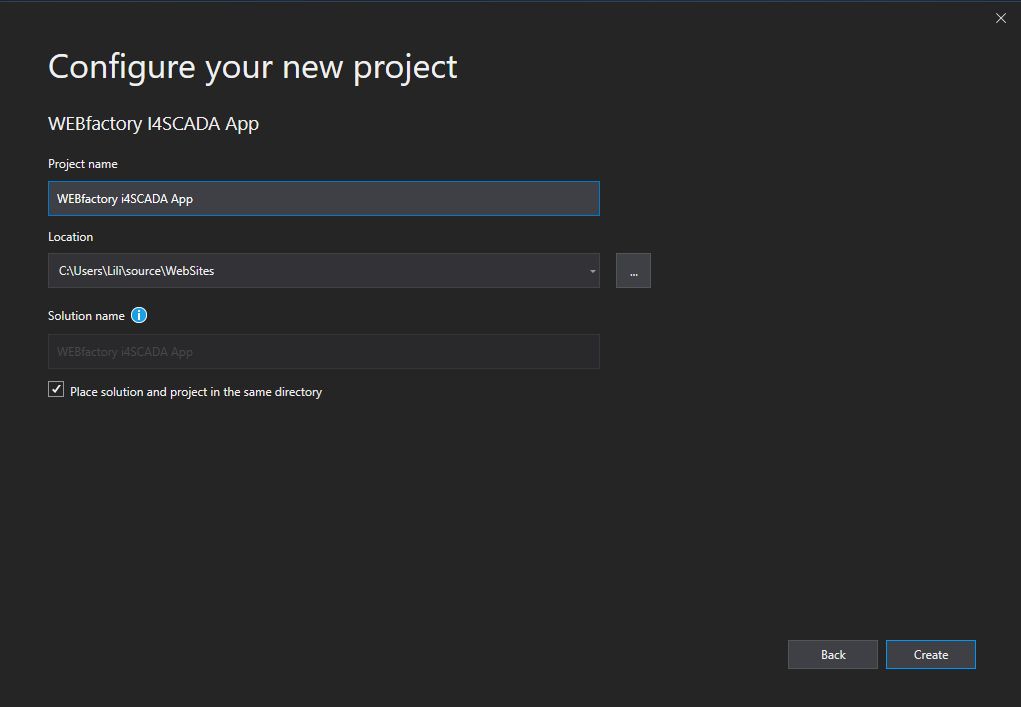The image size is (1021, 707).
Task: Click the WEBfactory I4SCADA App heading
Action: (152, 123)
